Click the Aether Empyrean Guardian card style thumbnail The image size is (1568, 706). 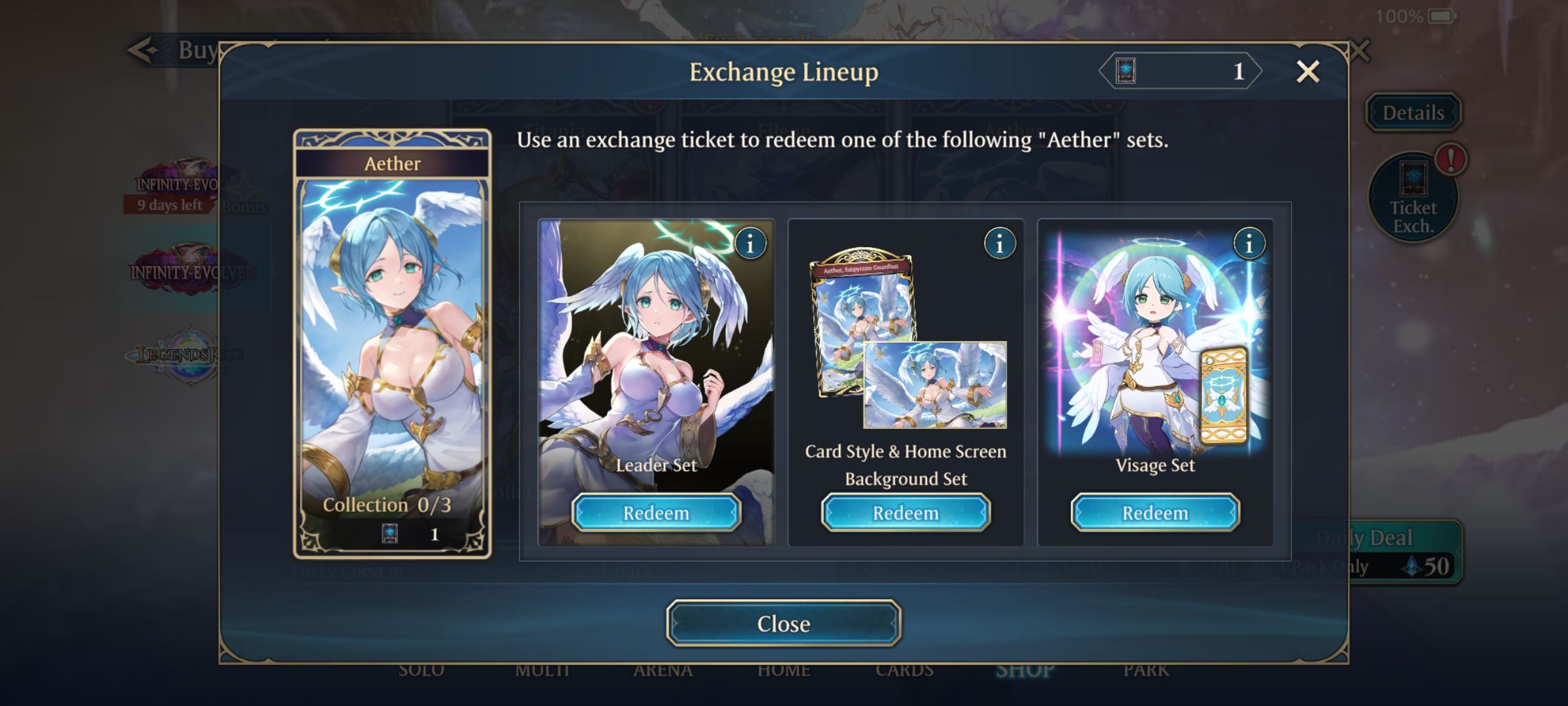[862, 320]
